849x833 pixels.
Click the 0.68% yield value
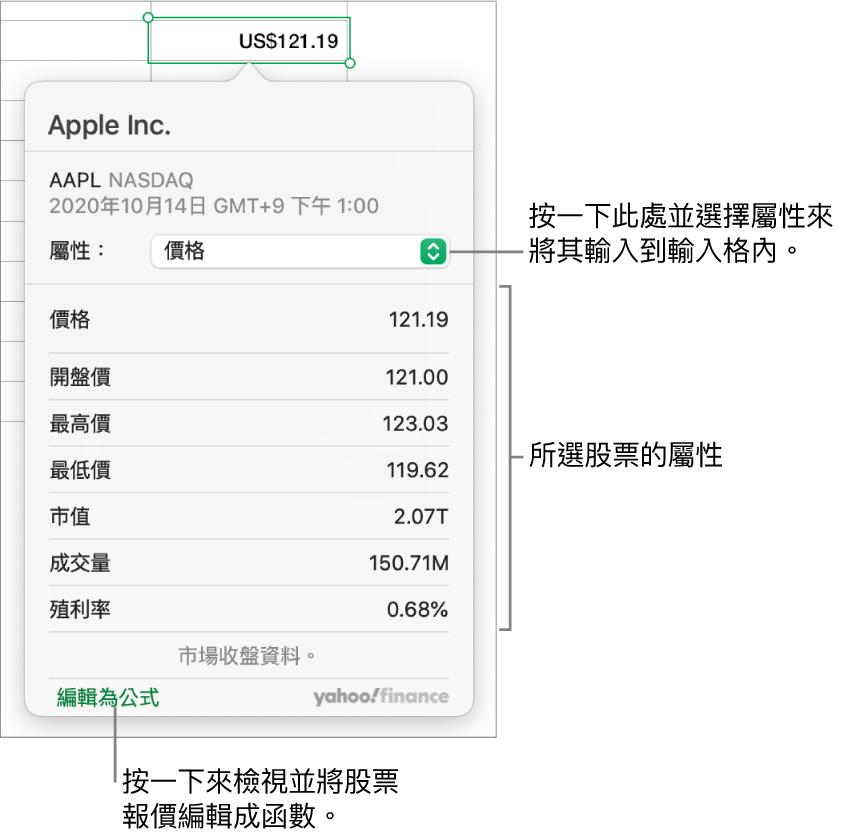[x=417, y=610]
